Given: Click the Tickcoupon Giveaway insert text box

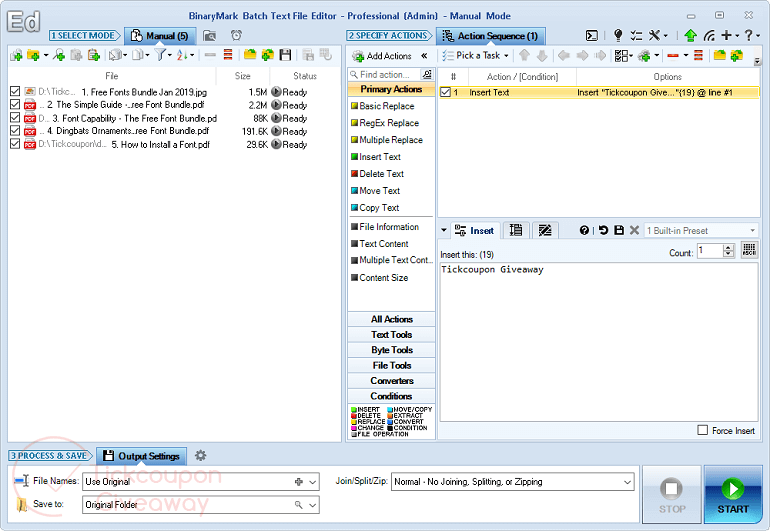Looking at the screenshot, I should [599, 342].
